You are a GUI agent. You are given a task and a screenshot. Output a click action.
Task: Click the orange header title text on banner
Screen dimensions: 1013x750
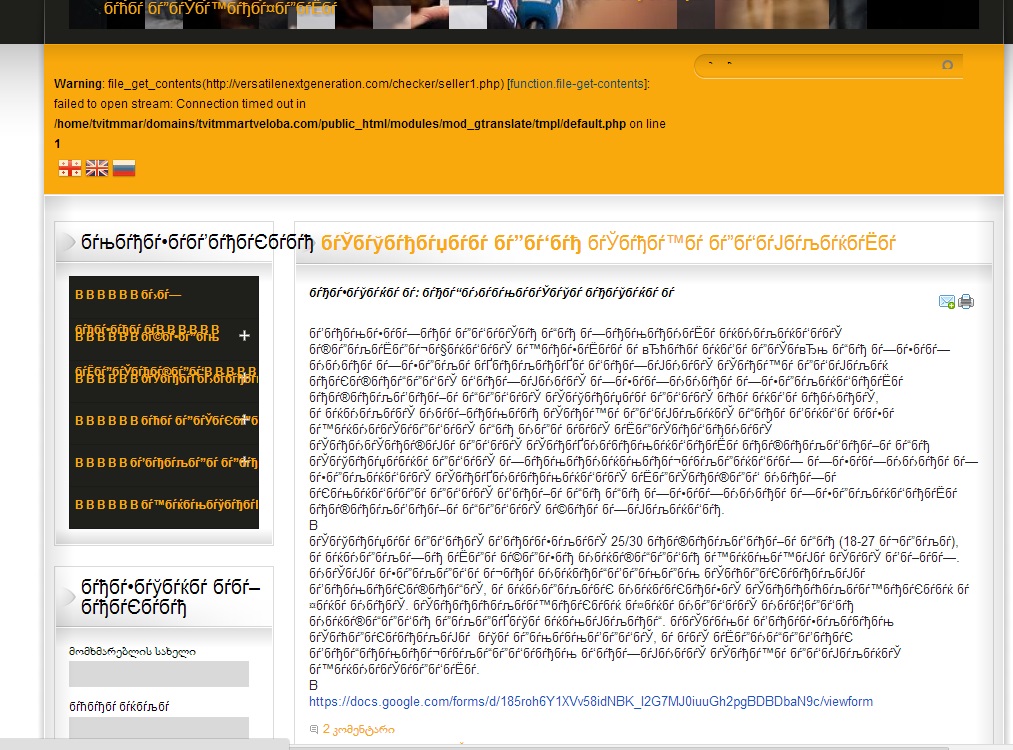click(x=220, y=9)
